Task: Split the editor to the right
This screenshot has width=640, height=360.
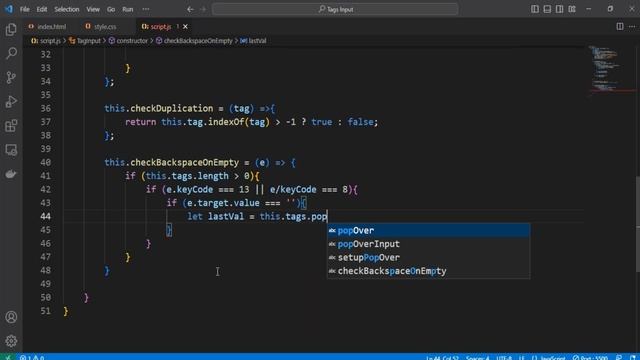Action: coord(620,27)
